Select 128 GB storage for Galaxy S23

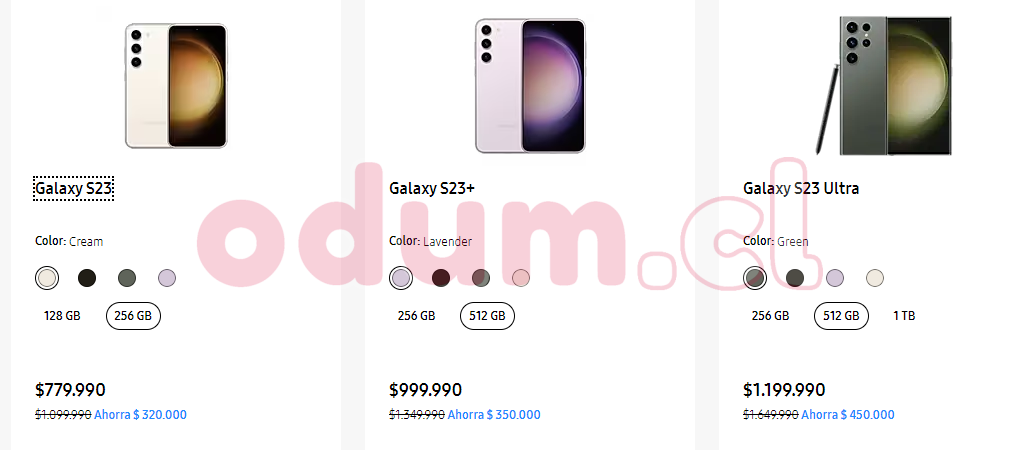point(62,316)
